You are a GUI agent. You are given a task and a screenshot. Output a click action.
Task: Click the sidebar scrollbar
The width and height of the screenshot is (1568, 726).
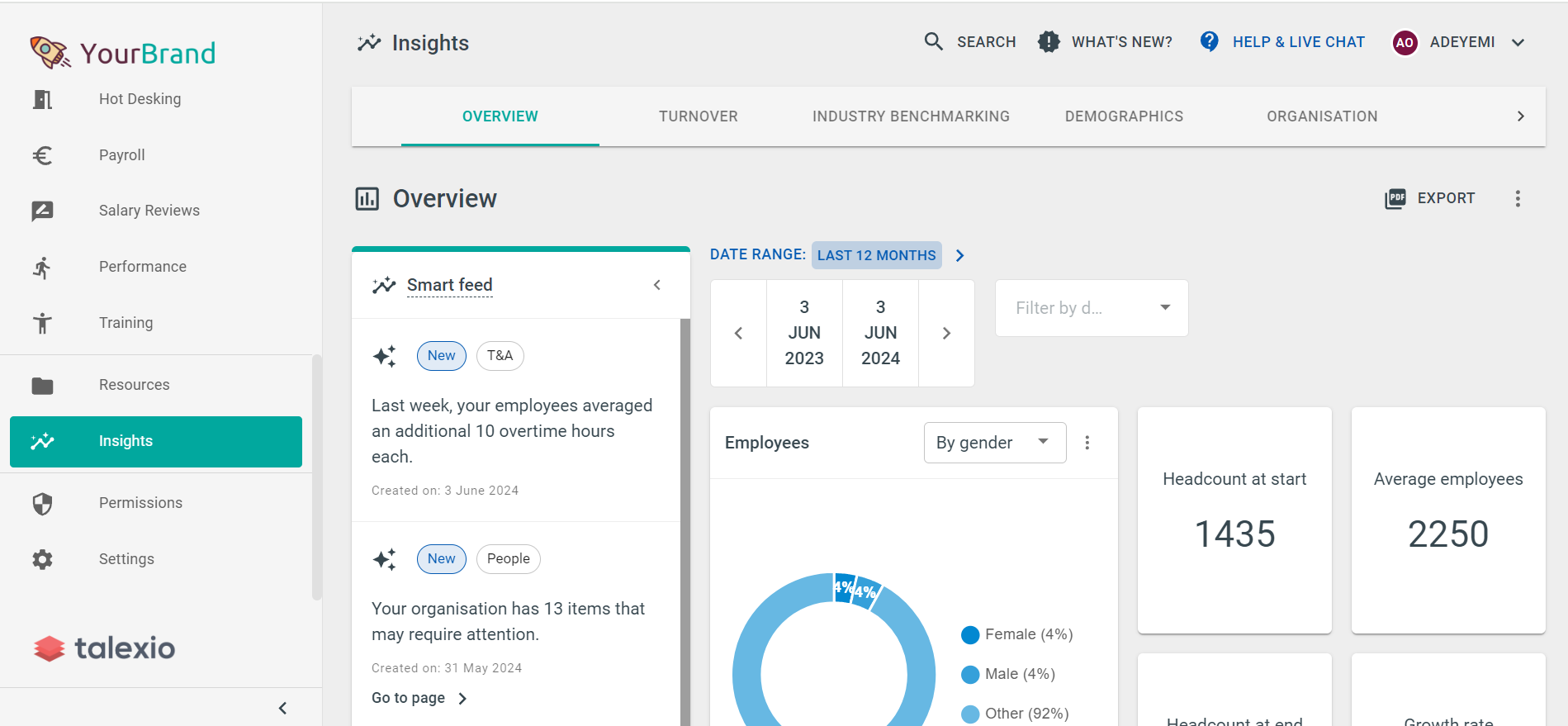(x=317, y=477)
